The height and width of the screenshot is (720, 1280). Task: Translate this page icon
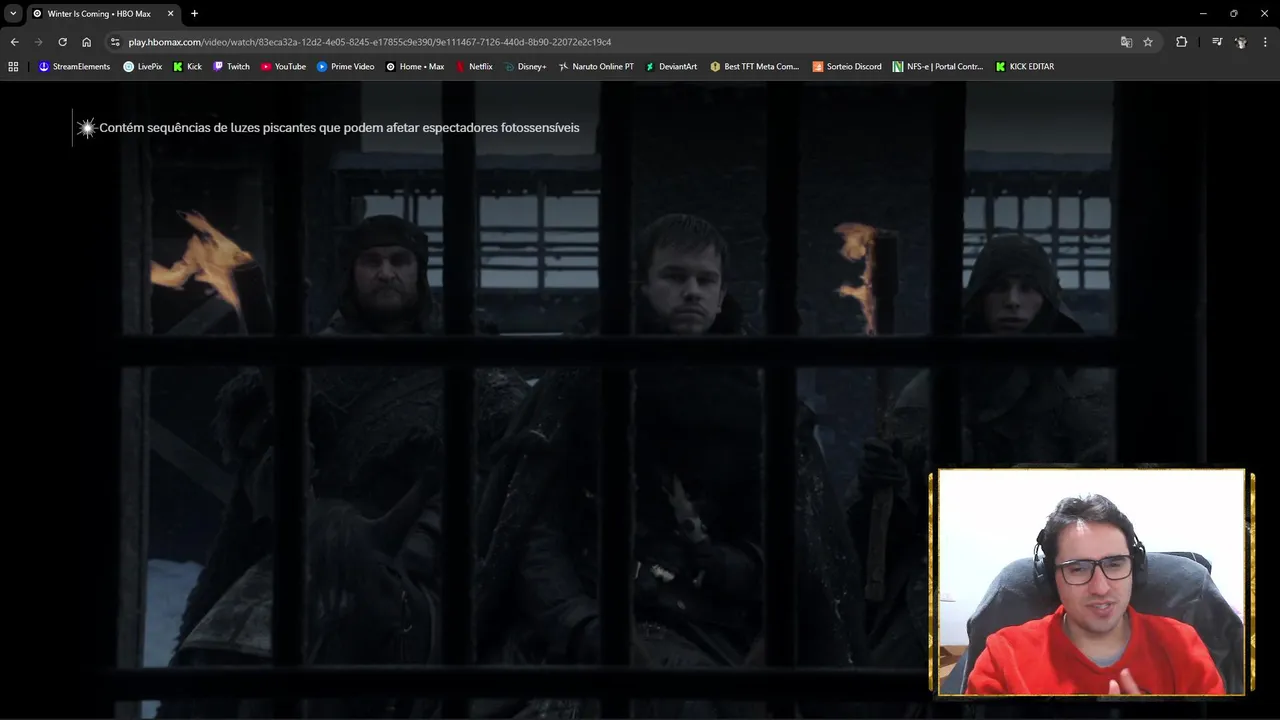coord(1126,42)
